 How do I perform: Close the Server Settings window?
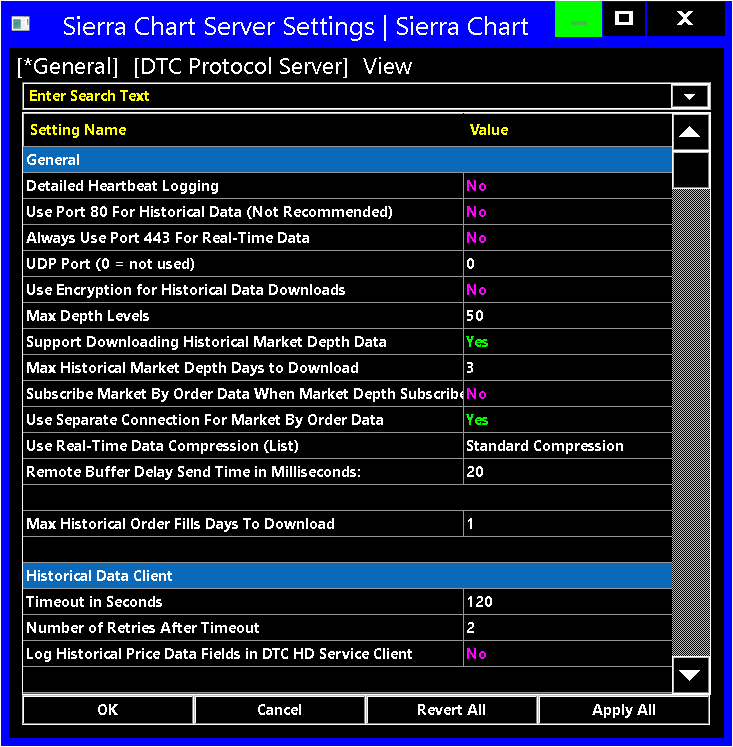[685, 19]
